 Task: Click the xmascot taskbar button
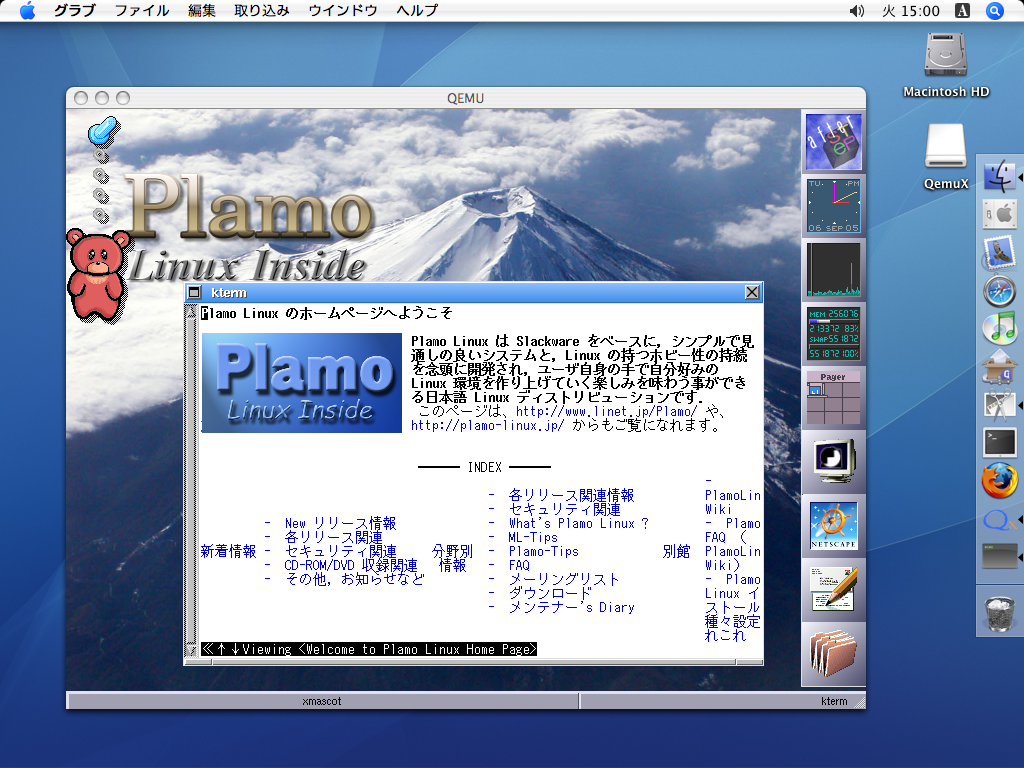pos(323,701)
